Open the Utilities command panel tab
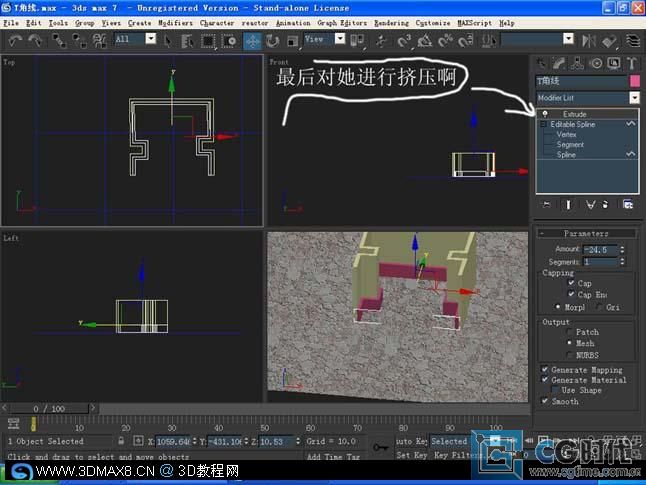646x485 pixels. tap(632, 63)
